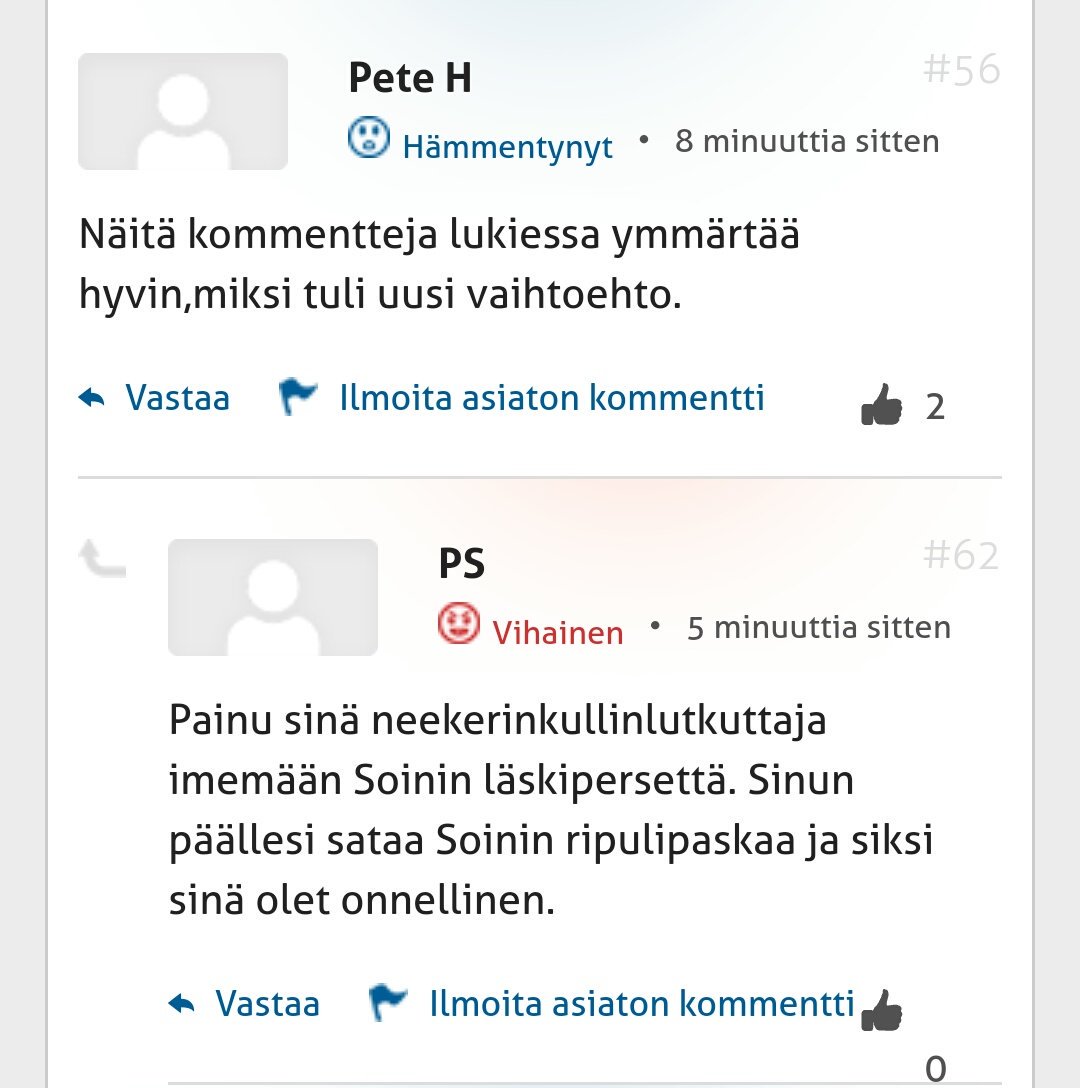The image size is (1080, 1088).
Task: Click the username Pete H
Action: click(x=410, y=77)
